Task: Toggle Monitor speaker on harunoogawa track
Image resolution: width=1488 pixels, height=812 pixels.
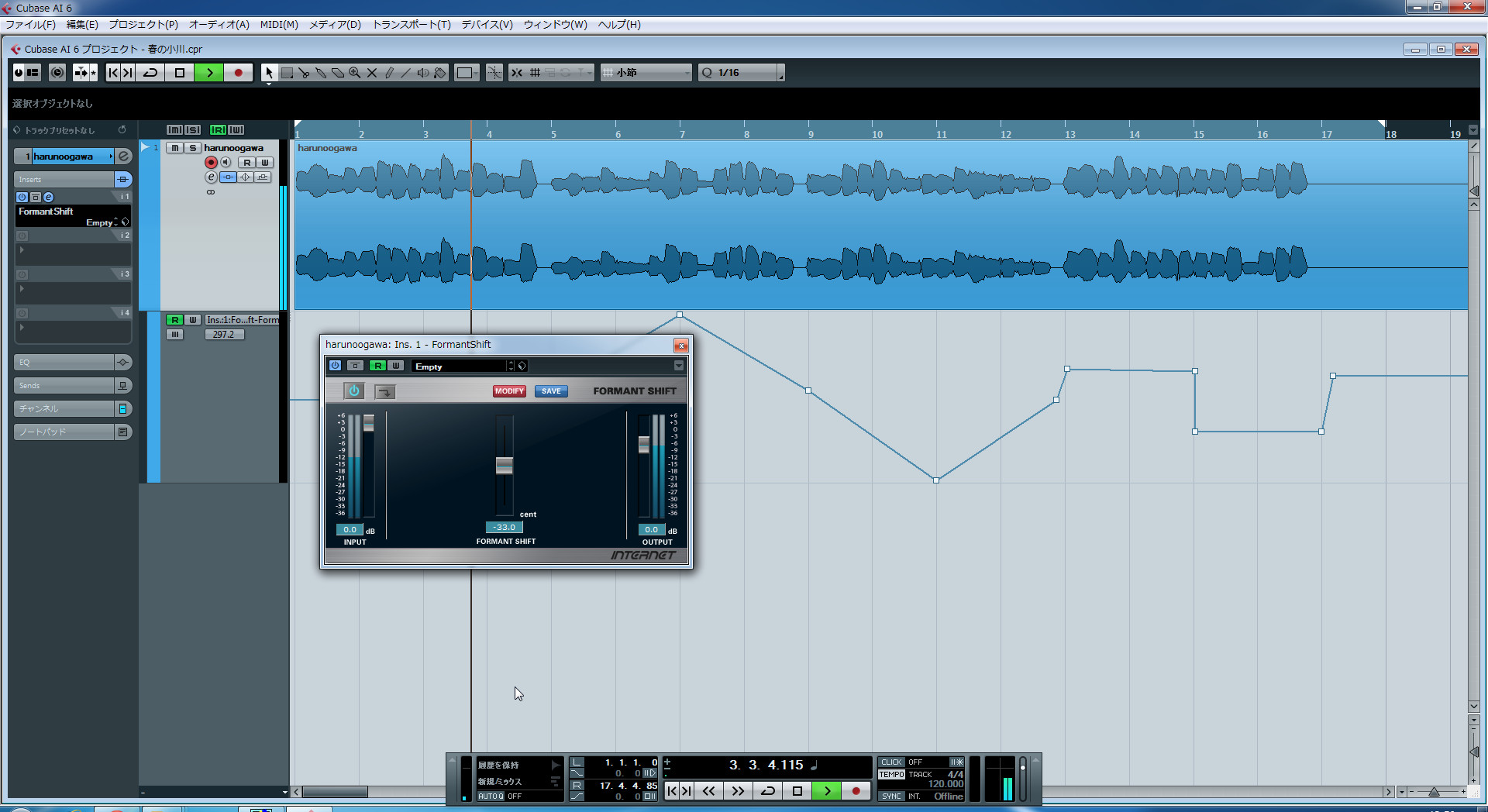Action: coord(226,163)
